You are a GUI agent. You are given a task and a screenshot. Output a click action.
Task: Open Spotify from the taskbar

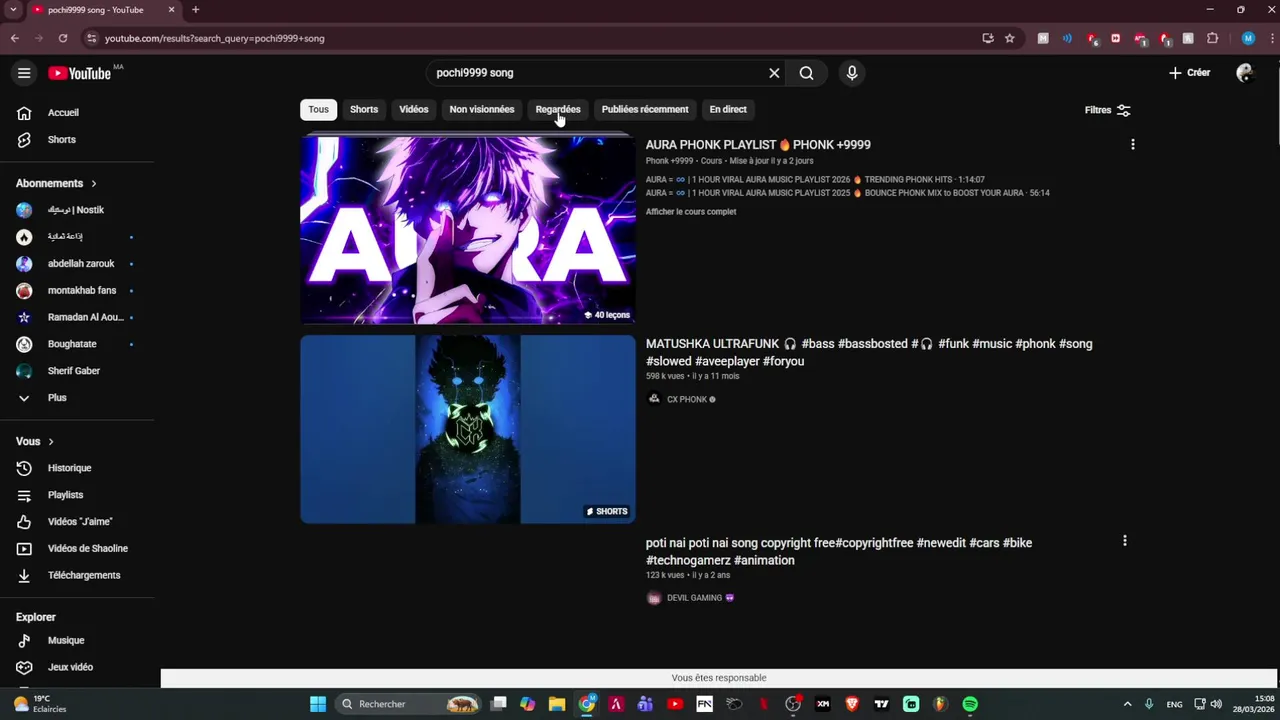(970, 704)
